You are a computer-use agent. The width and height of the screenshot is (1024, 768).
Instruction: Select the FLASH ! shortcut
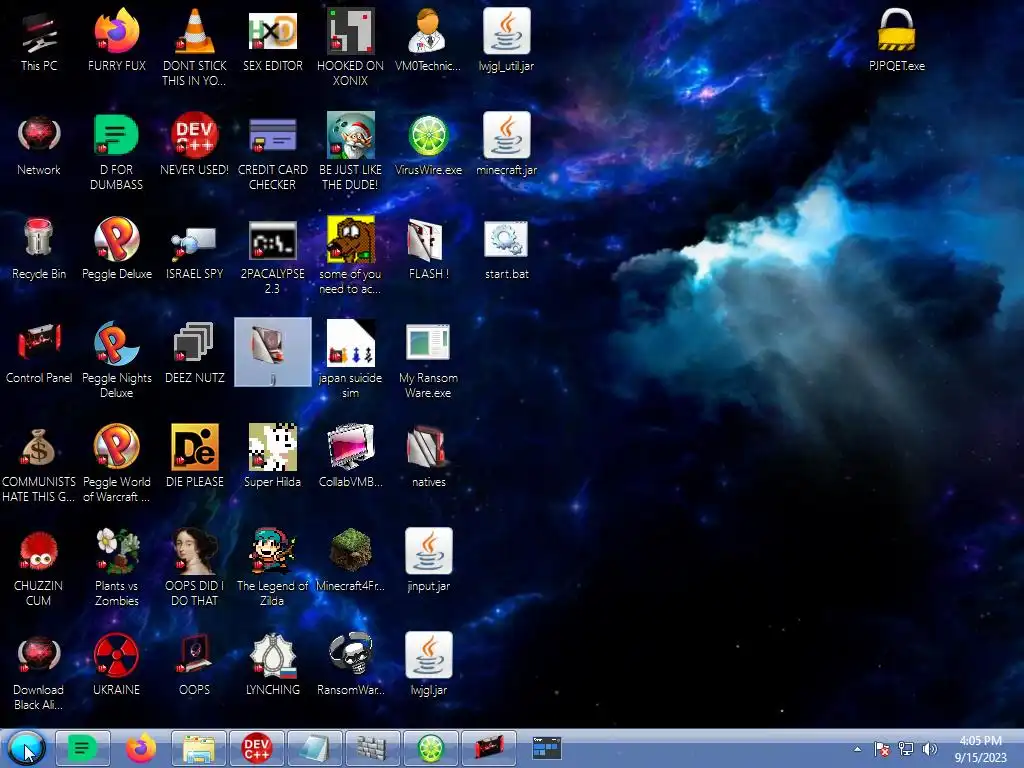click(x=428, y=249)
